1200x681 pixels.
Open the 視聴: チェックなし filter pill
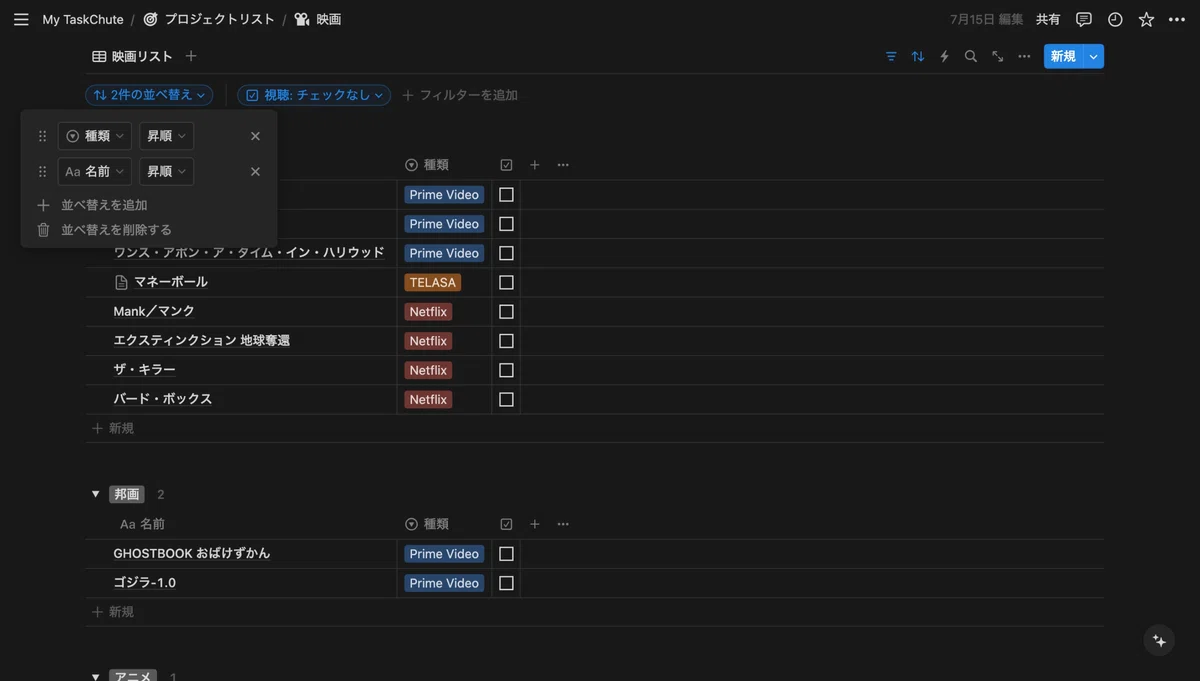[315, 95]
